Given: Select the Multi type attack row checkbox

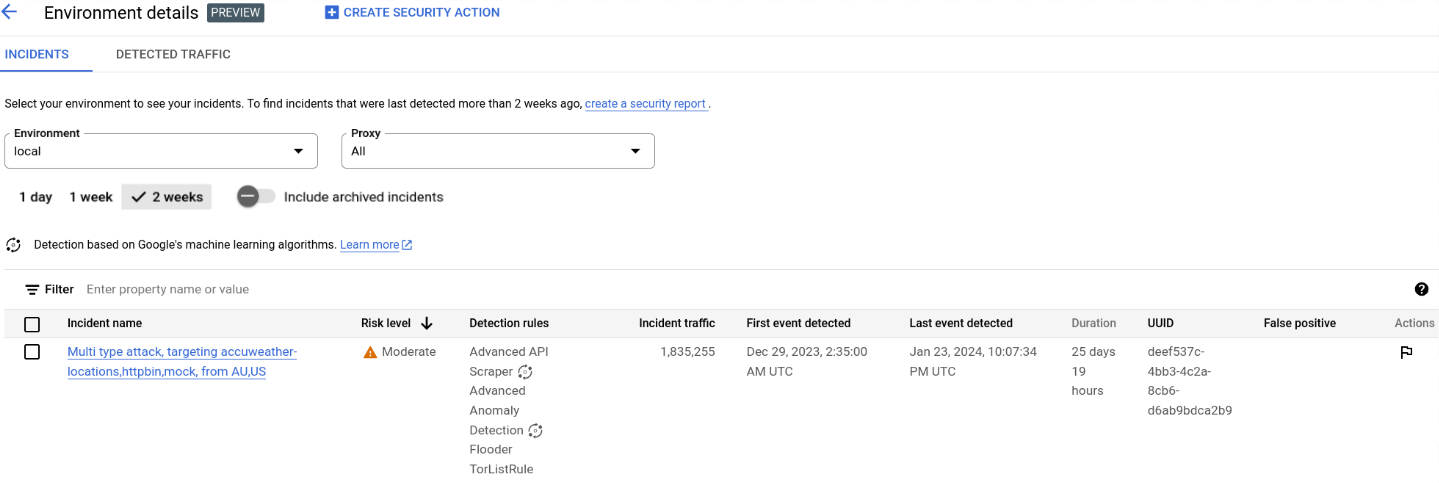Looking at the screenshot, I should click(x=32, y=352).
